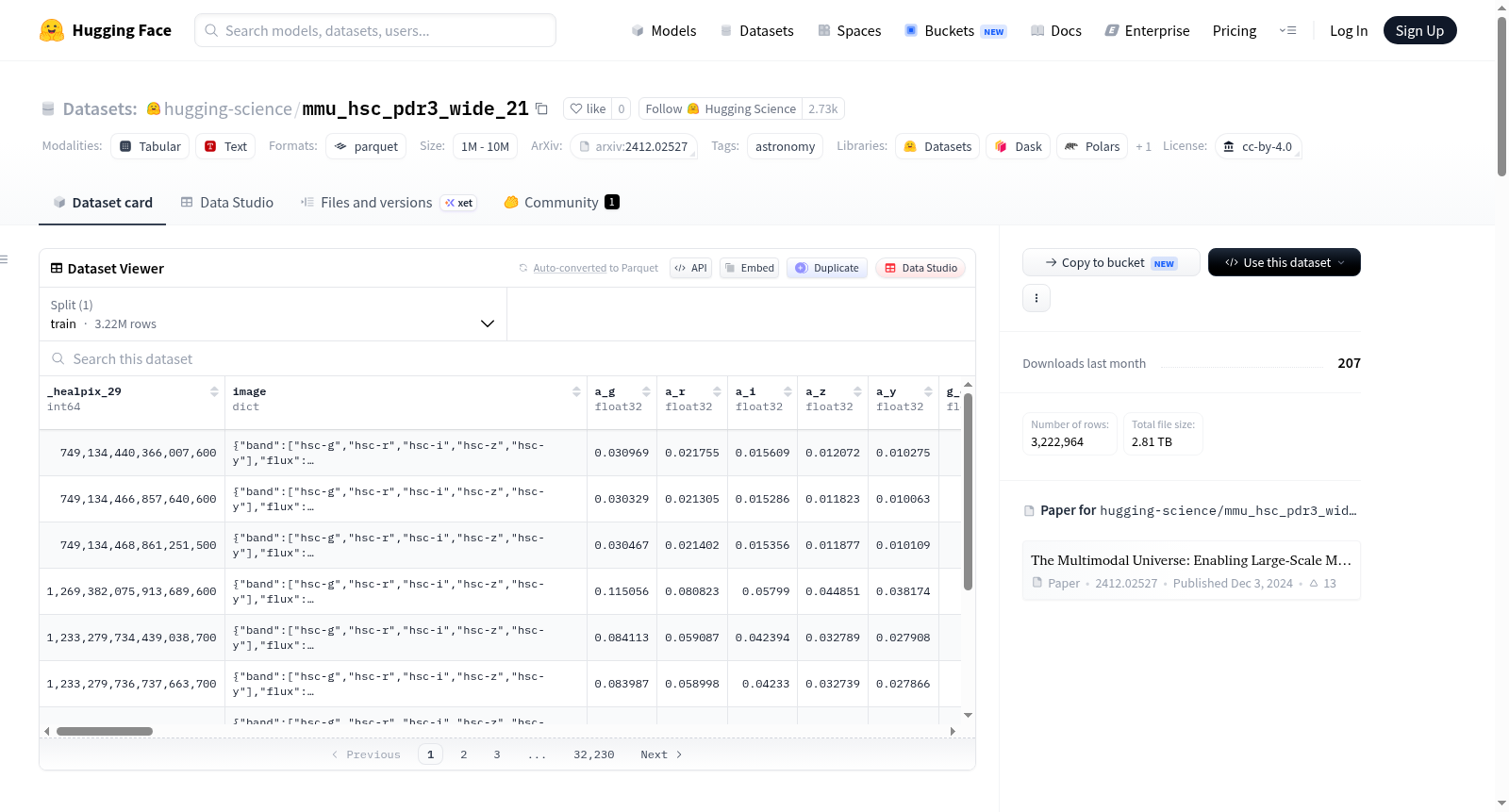Click the API button in Dataset Viewer
The width and height of the screenshot is (1509, 812).
690,268
